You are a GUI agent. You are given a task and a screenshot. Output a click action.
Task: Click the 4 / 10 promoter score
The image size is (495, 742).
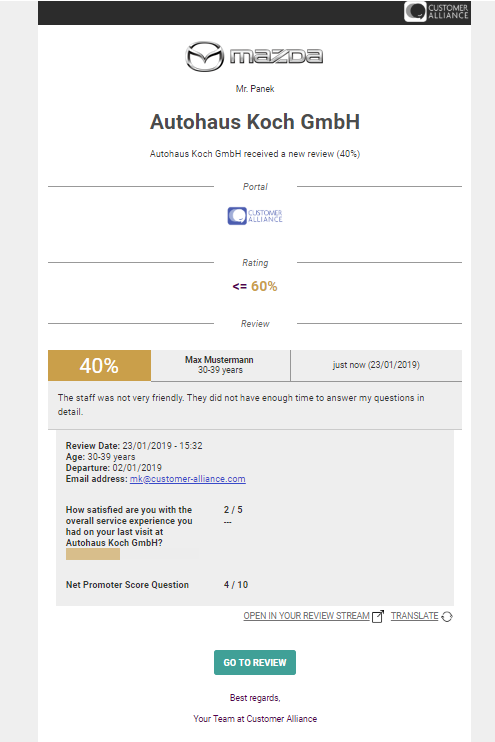pos(236,585)
